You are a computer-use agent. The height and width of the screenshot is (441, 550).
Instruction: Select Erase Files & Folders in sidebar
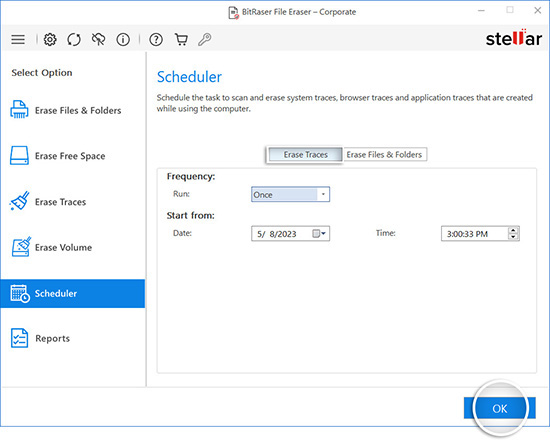coord(73,110)
